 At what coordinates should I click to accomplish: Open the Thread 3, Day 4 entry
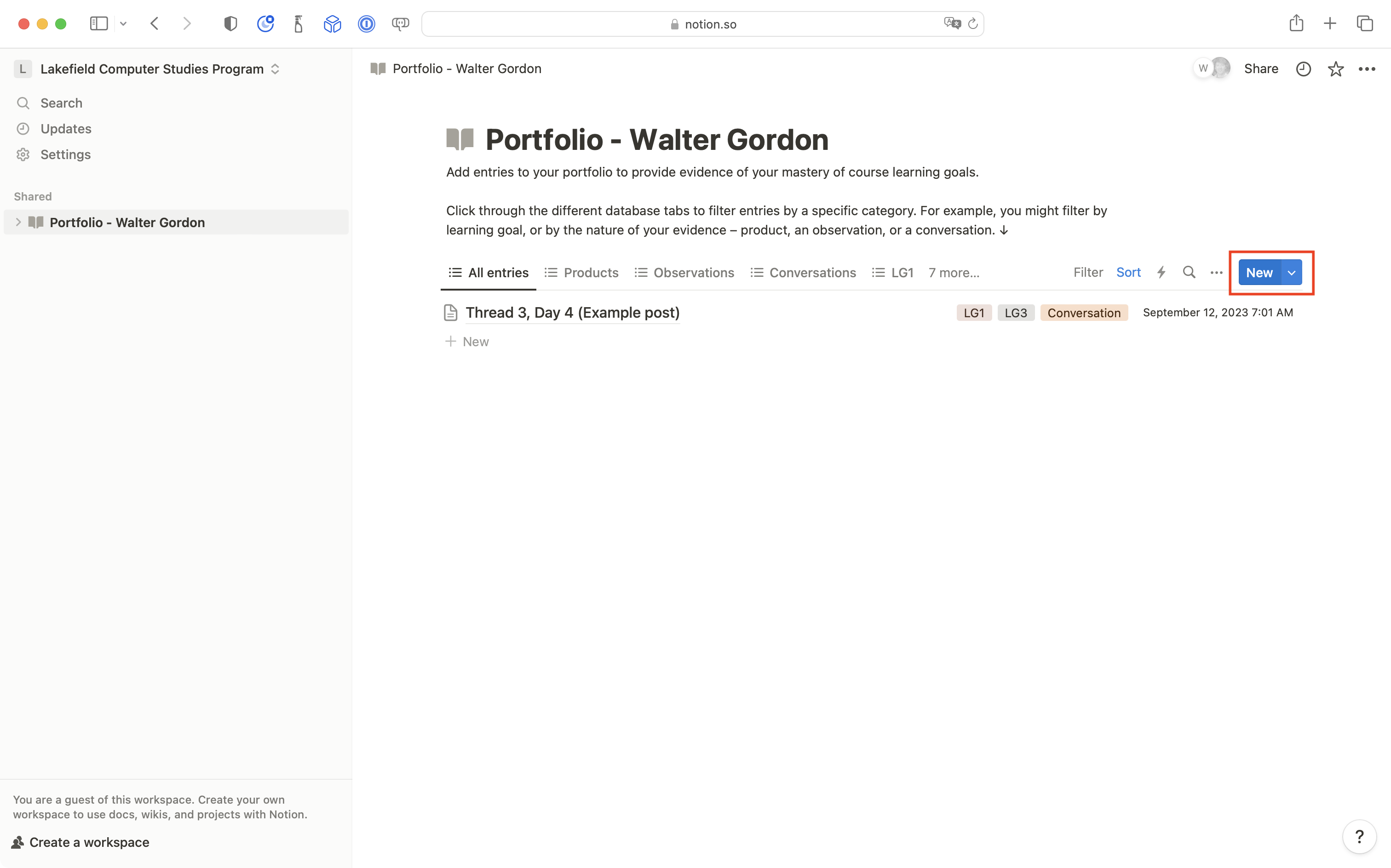tap(572, 312)
